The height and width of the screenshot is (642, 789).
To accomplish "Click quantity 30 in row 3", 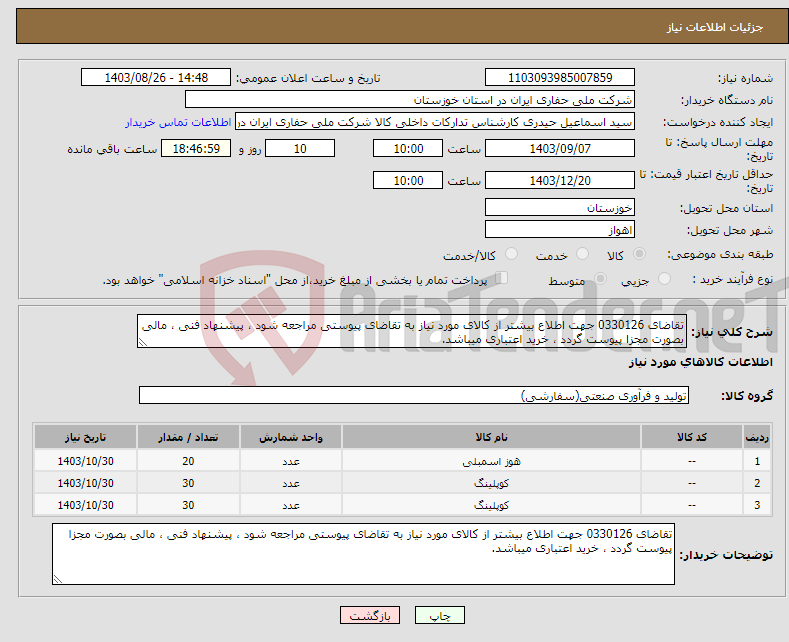I will tap(188, 505).
